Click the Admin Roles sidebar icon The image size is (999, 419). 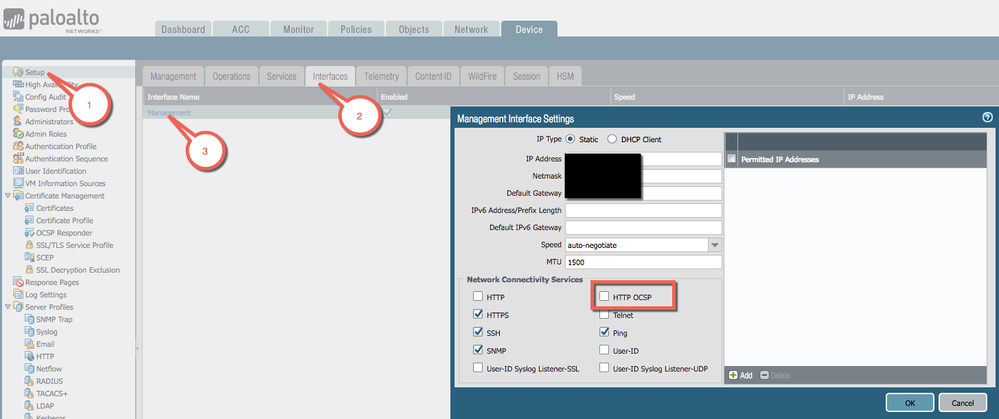[18, 134]
